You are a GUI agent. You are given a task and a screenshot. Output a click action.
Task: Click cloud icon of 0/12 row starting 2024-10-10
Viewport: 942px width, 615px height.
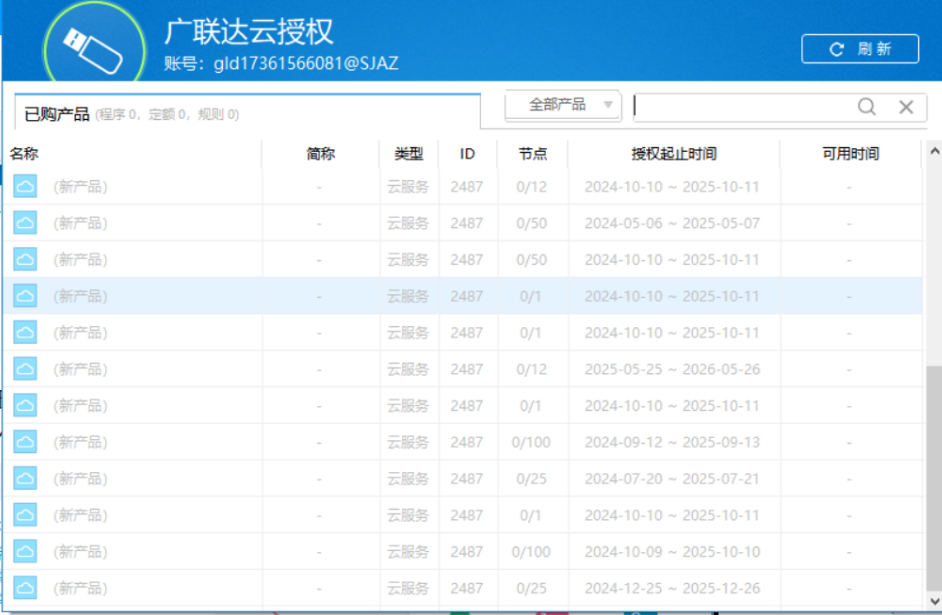click(25, 186)
